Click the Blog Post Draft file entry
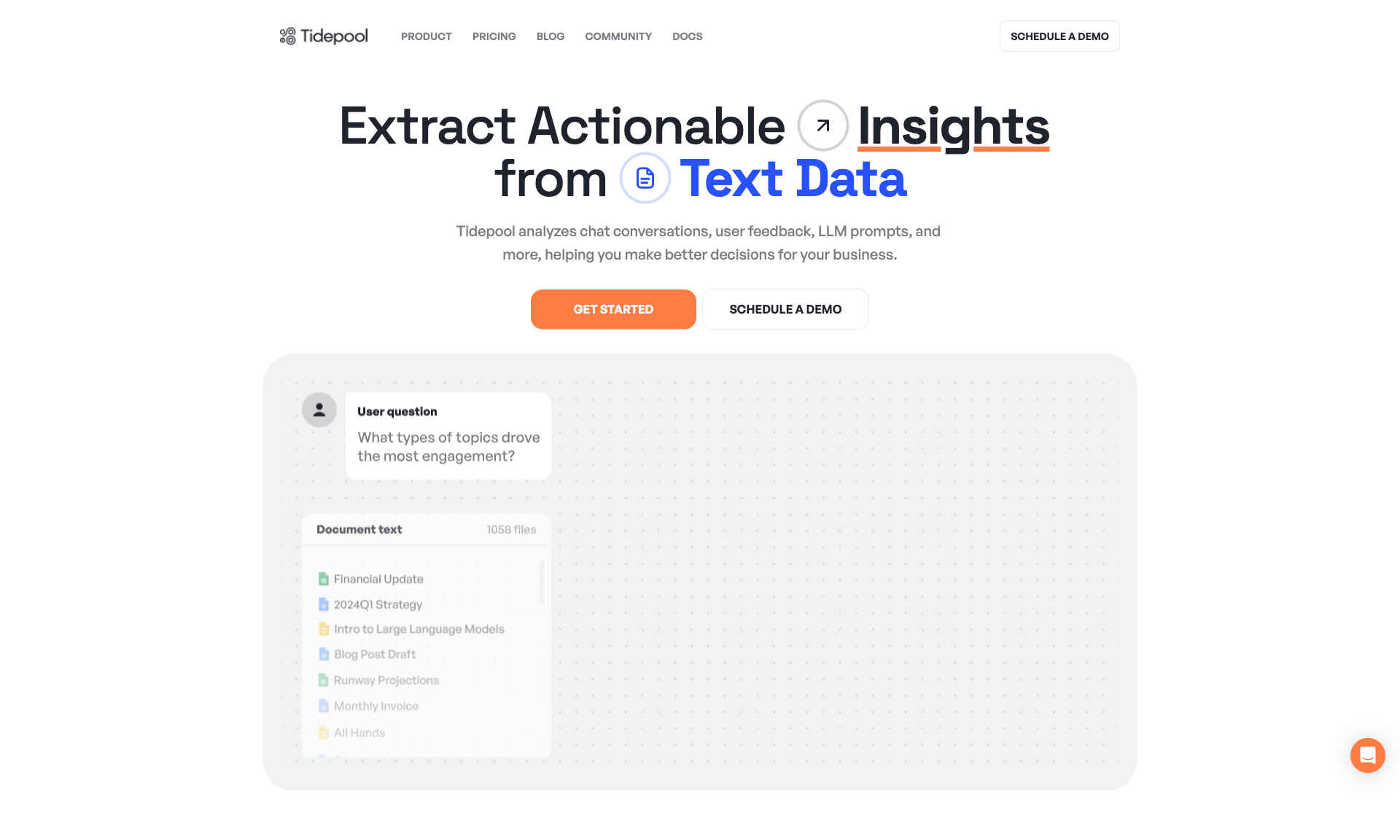The image size is (1400, 840). pos(374,654)
